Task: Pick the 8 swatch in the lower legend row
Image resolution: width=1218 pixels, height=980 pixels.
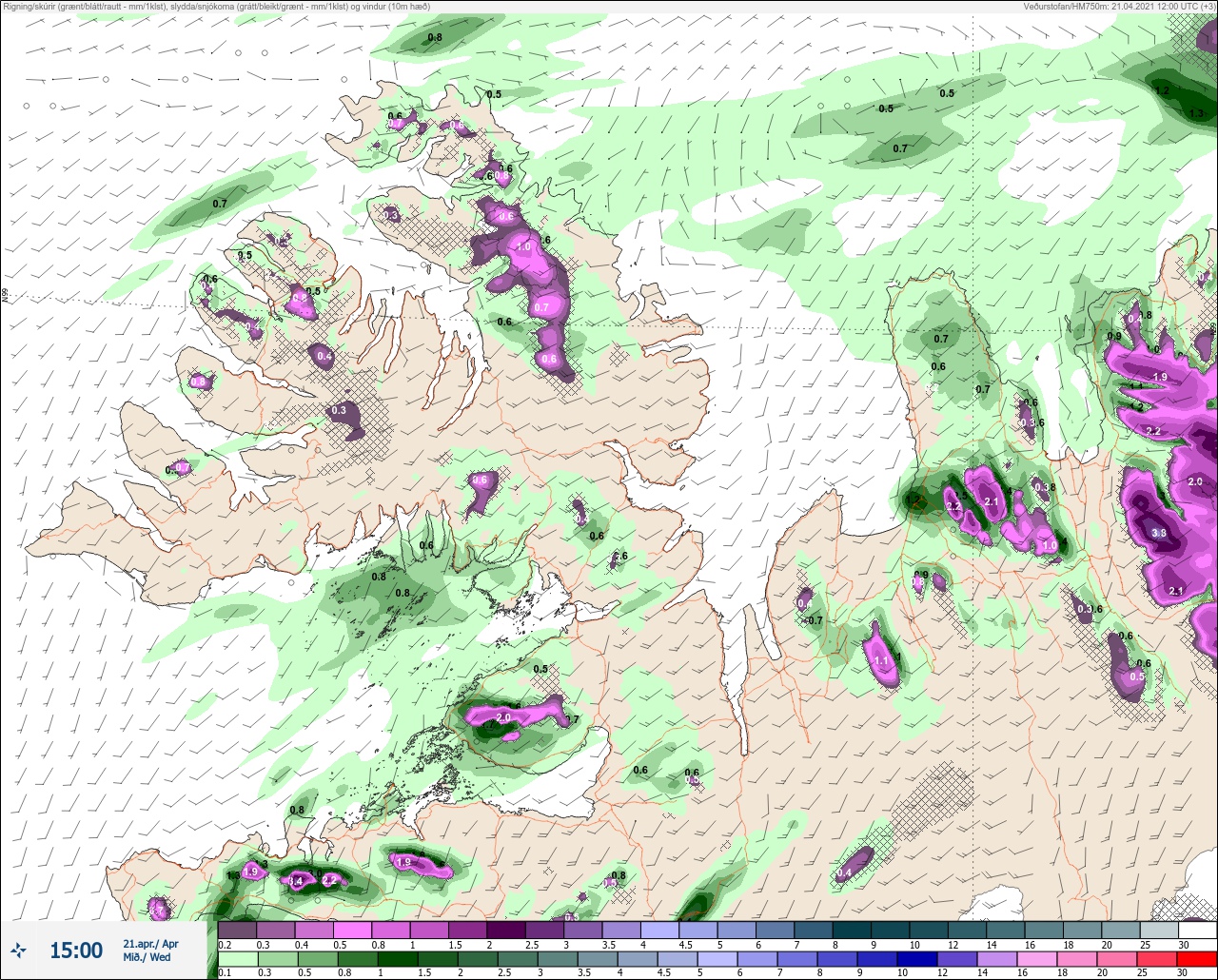Action: pos(837,959)
